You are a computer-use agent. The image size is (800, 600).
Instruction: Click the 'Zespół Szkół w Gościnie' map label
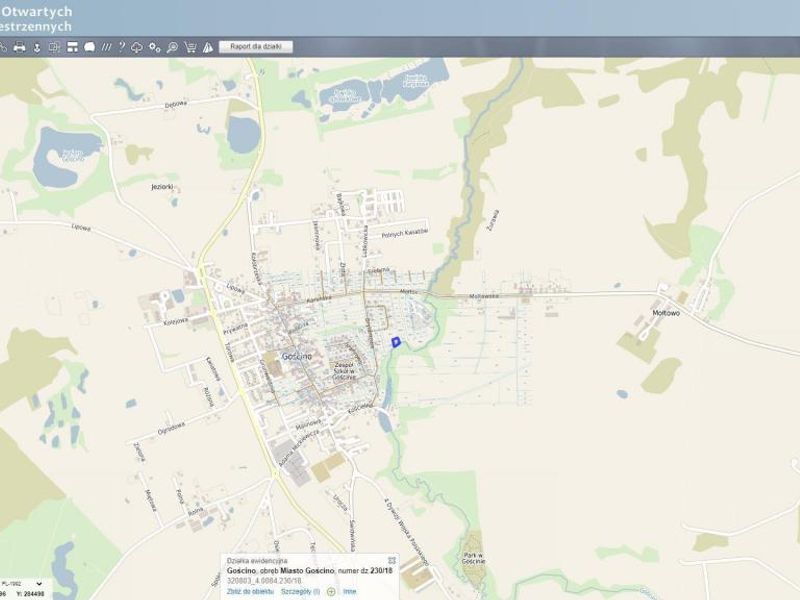click(344, 371)
